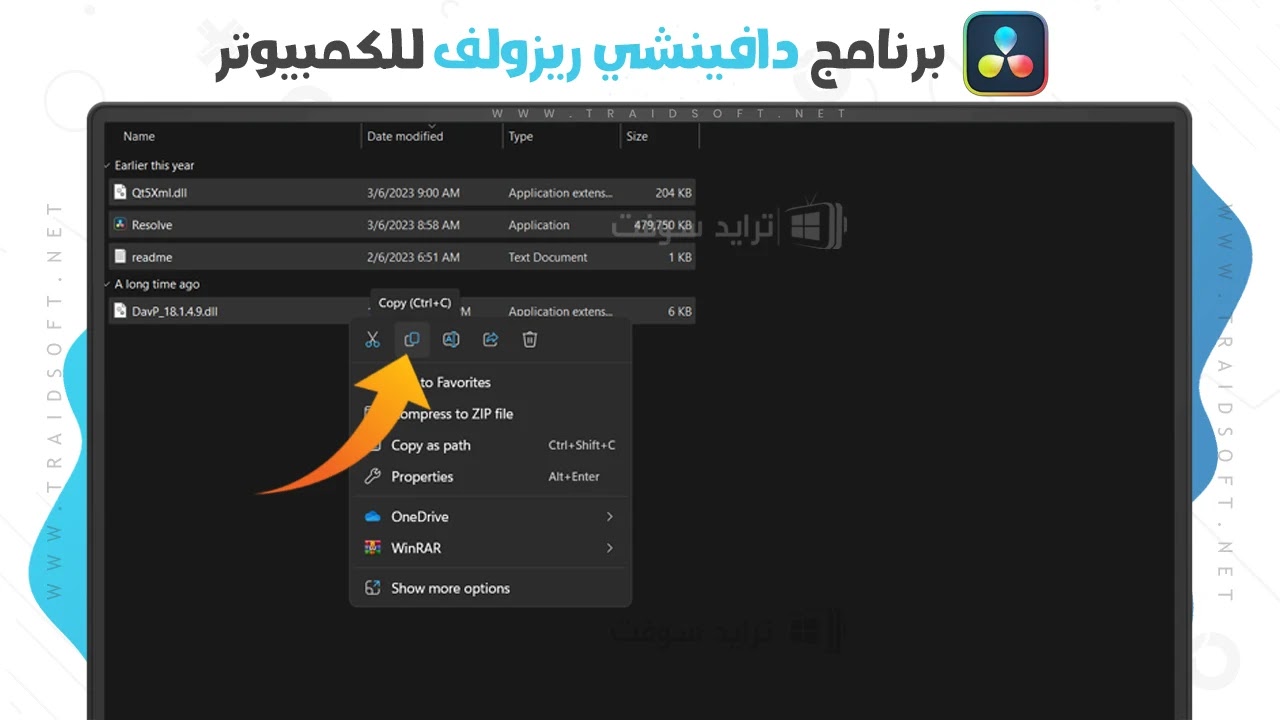The height and width of the screenshot is (720, 1280).
Task: Open Properties from the context menu
Action: 424,476
